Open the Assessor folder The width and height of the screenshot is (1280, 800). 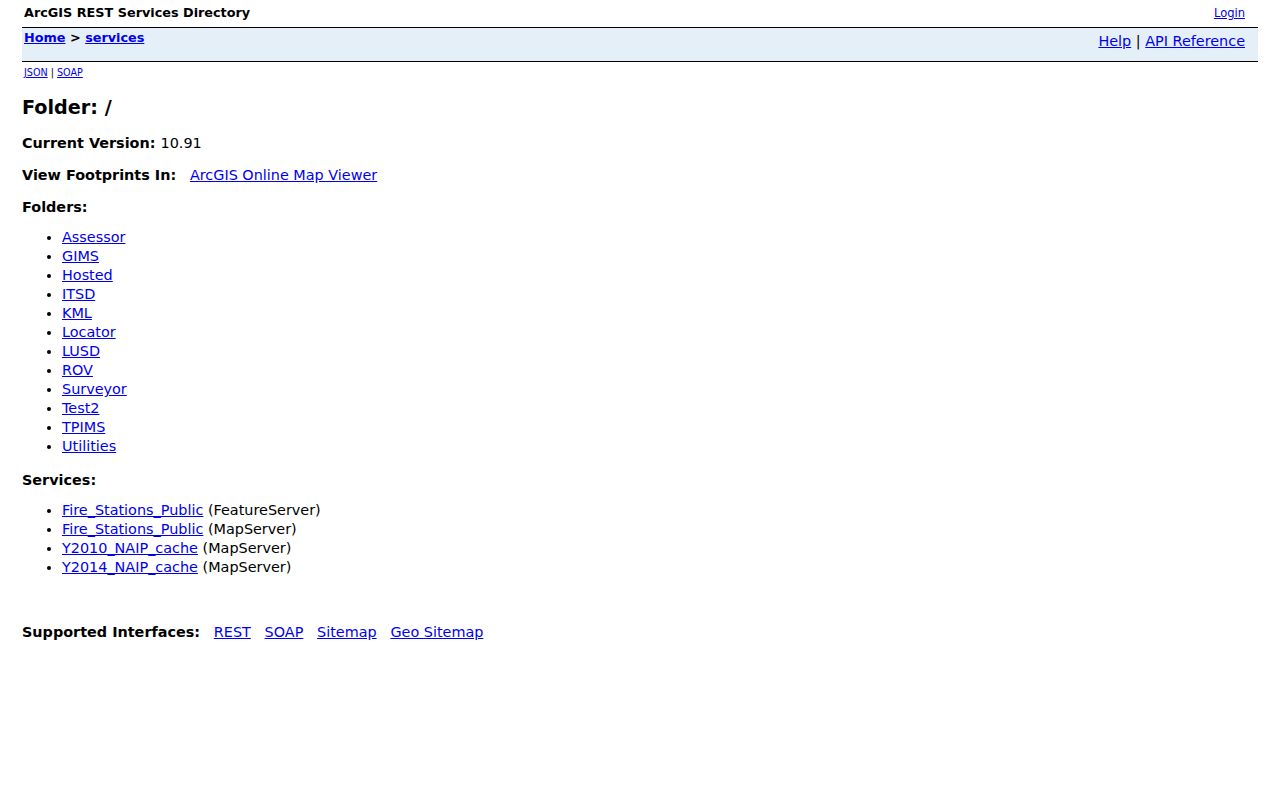coord(93,237)
